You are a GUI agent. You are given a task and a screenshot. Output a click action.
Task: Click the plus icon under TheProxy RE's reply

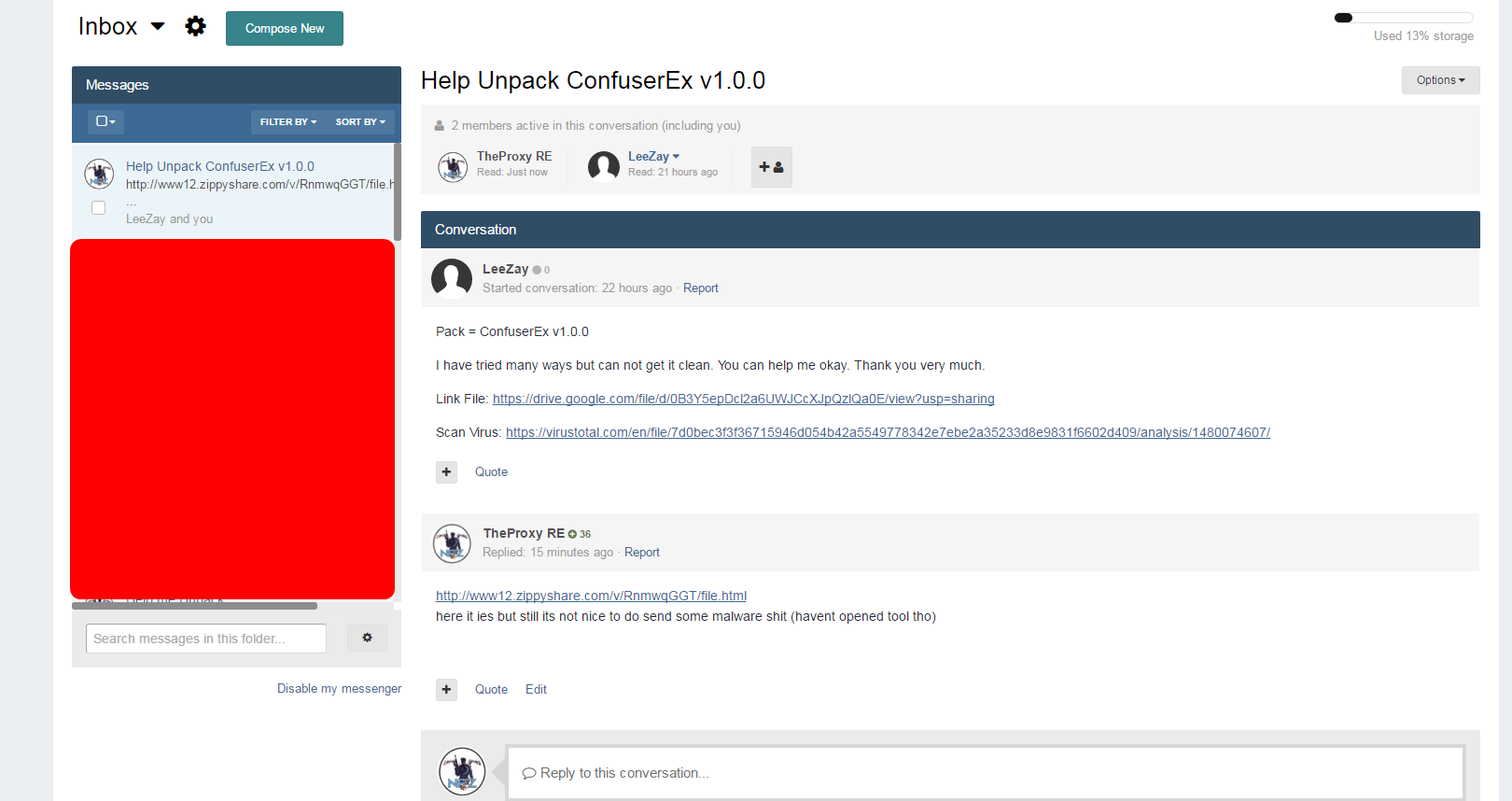pyautogui.click(x=446, y=690)
